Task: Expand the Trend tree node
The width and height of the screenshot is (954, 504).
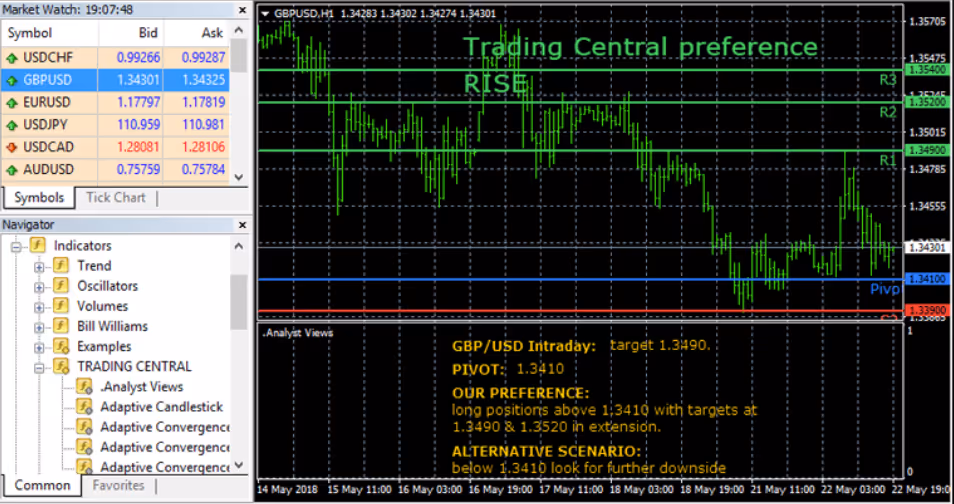Action: point(40,267)
